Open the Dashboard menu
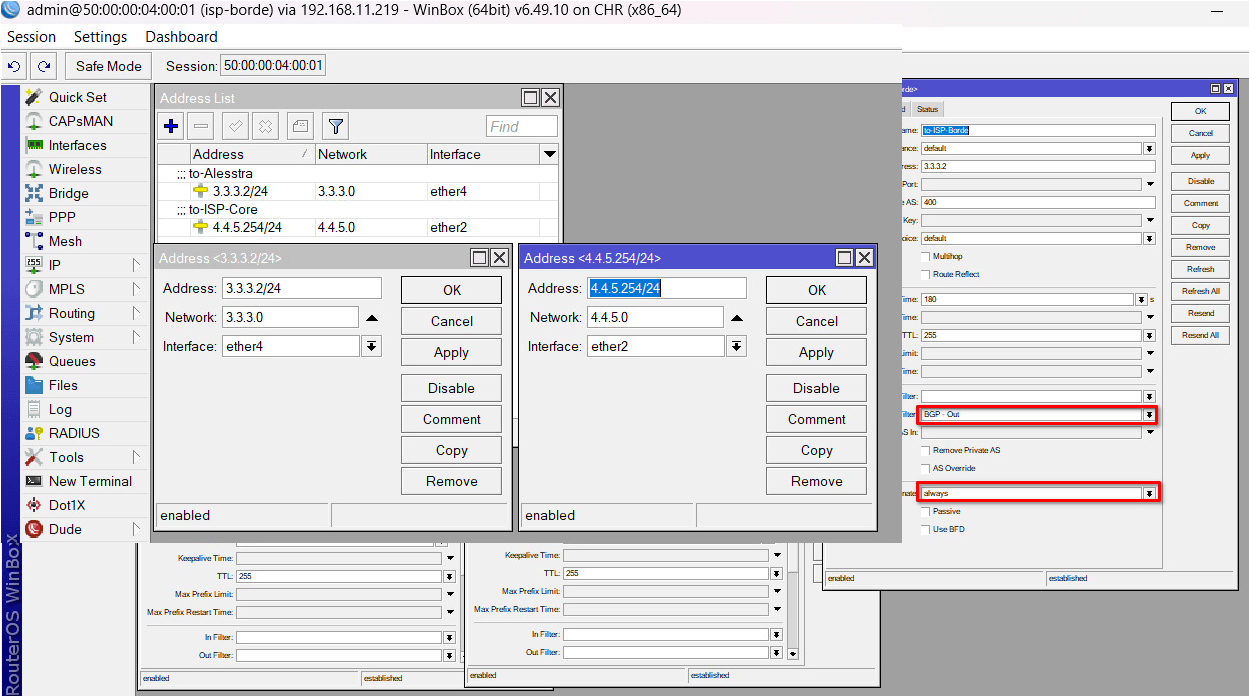 [x=181, y=36]
